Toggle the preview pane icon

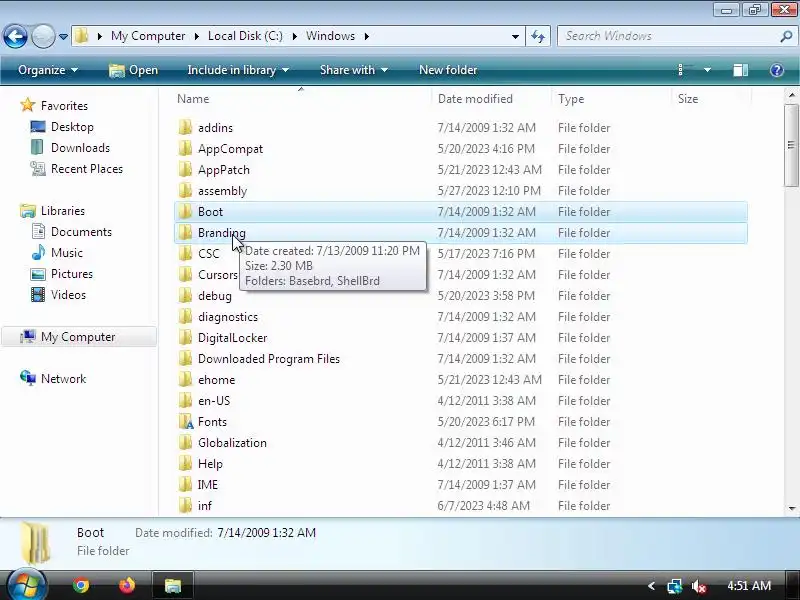(x=740, y=70)
